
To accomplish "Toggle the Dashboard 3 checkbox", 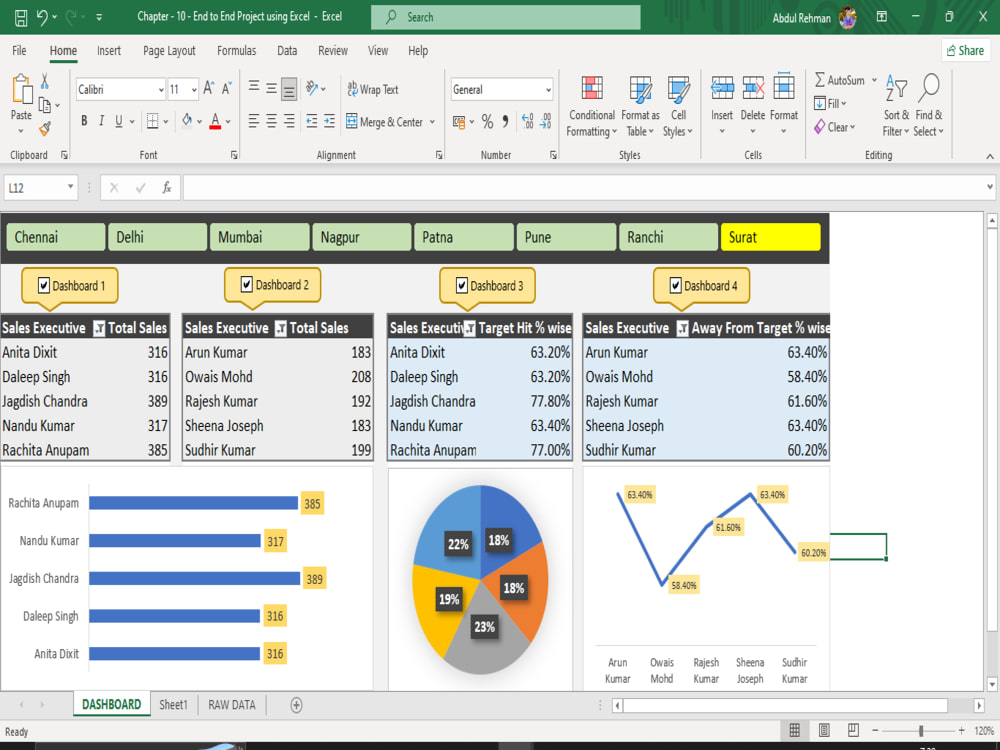I will (x=462, y=285).
